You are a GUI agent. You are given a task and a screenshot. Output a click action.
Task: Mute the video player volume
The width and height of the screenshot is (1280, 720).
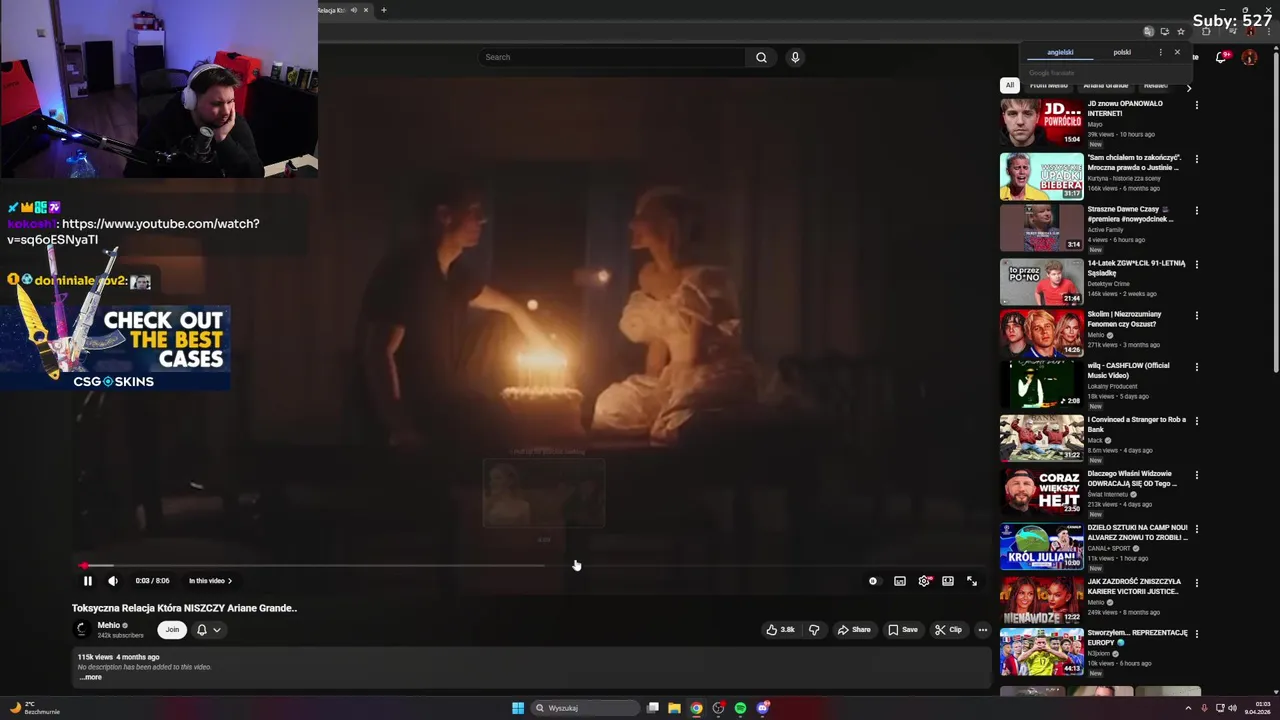point(113,581)
